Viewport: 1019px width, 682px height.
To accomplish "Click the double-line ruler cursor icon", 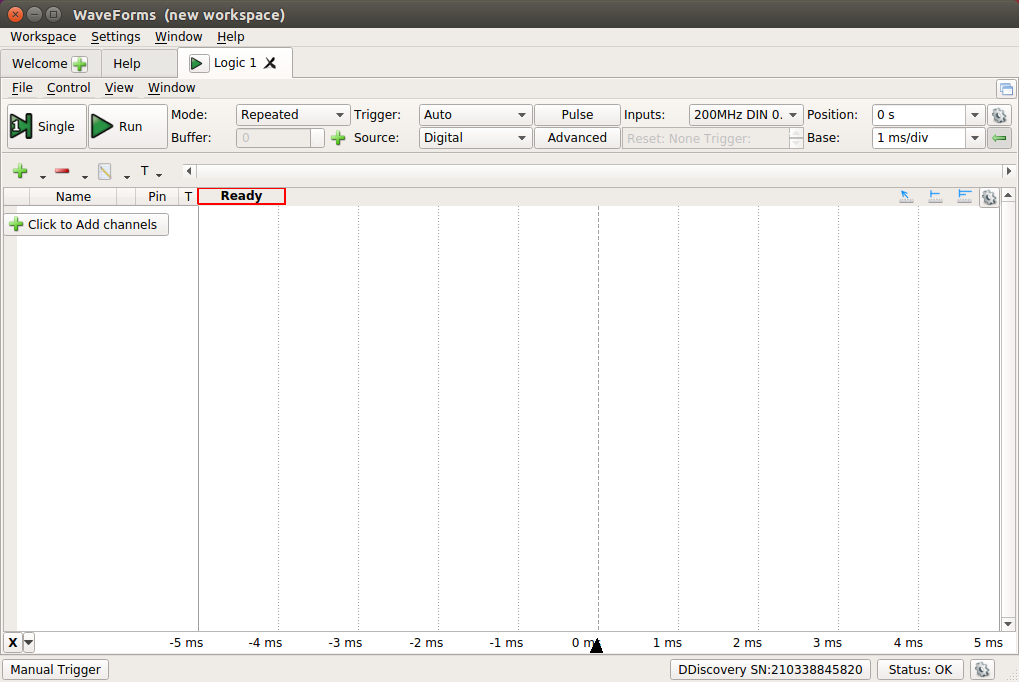I will [964, 196].
